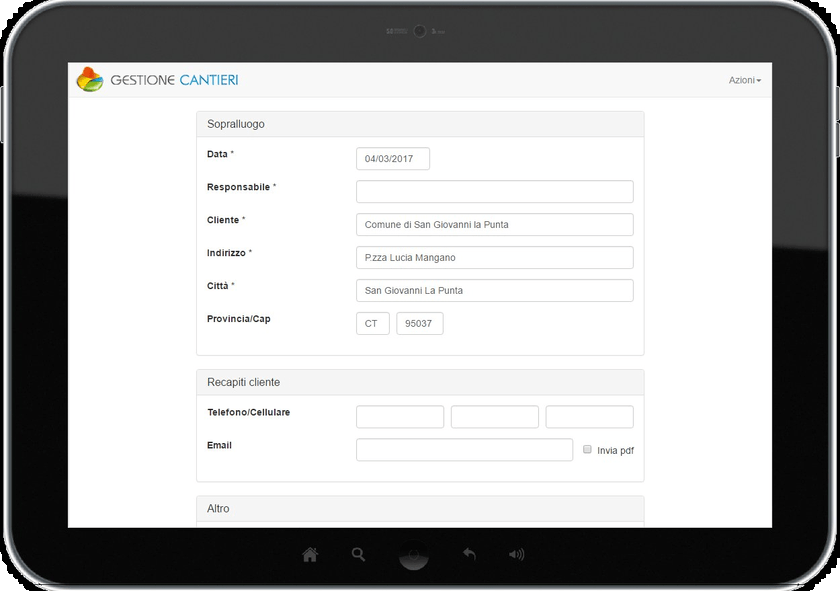Click the Gestione Cantieri brand title
Viewport: 840px width, 591px height.
click(x=175, y=80)
